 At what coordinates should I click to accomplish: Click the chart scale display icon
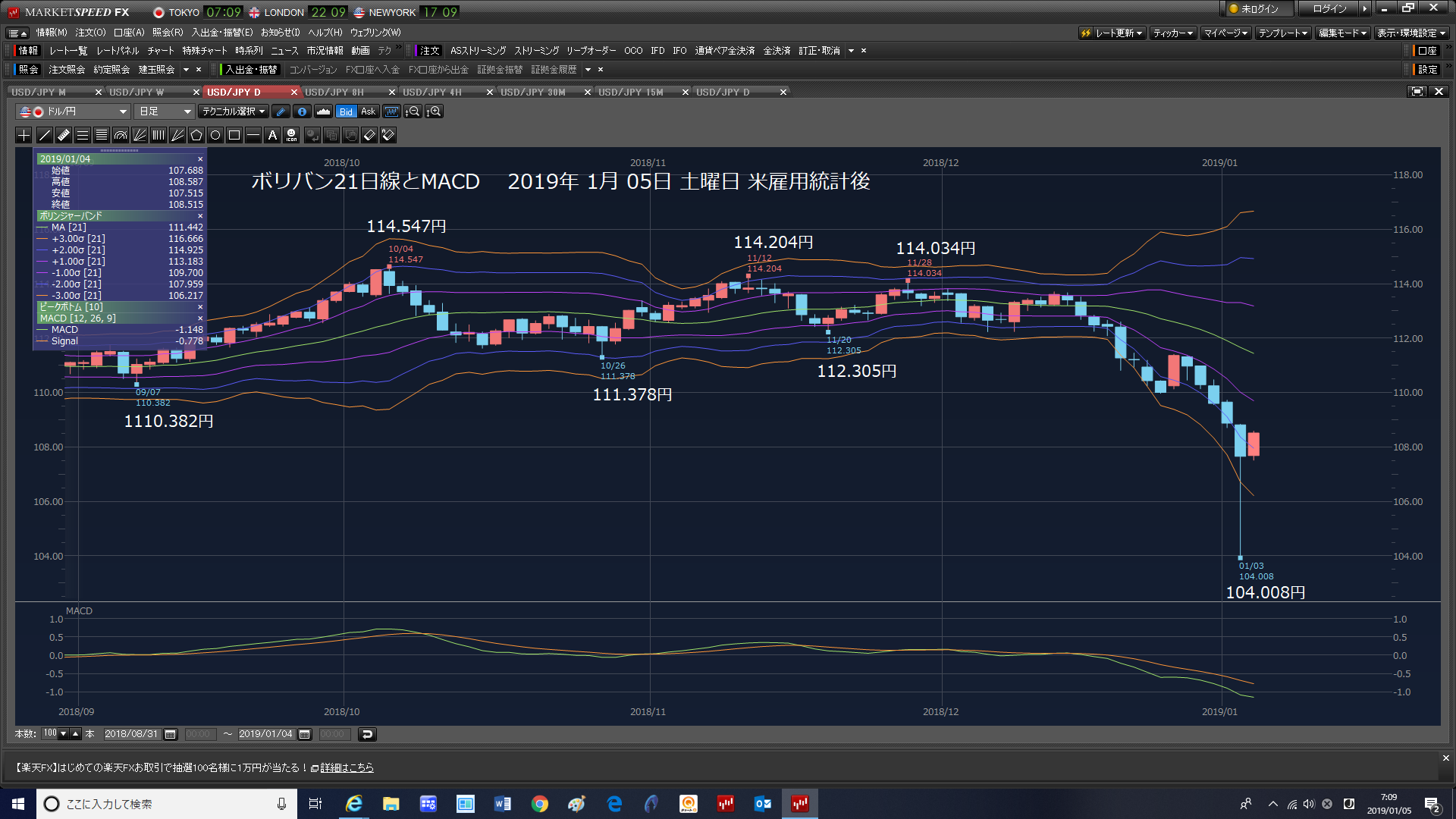391,111
